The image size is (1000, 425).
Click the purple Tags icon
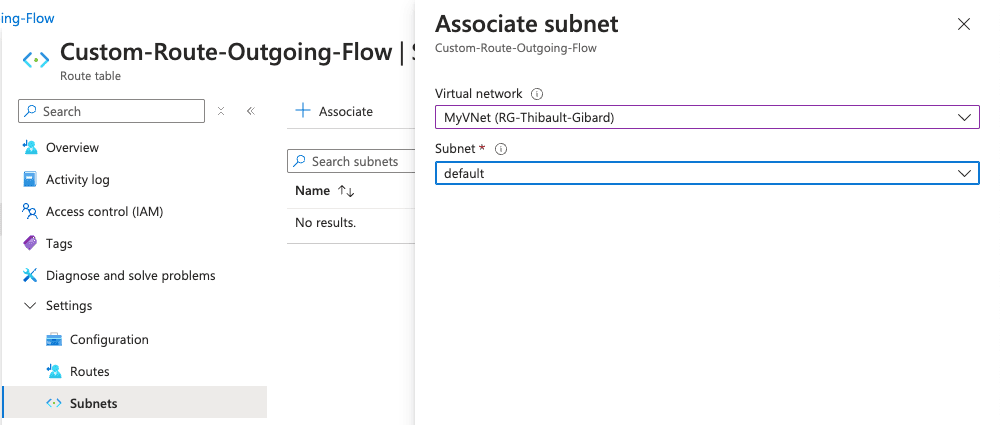30,243
